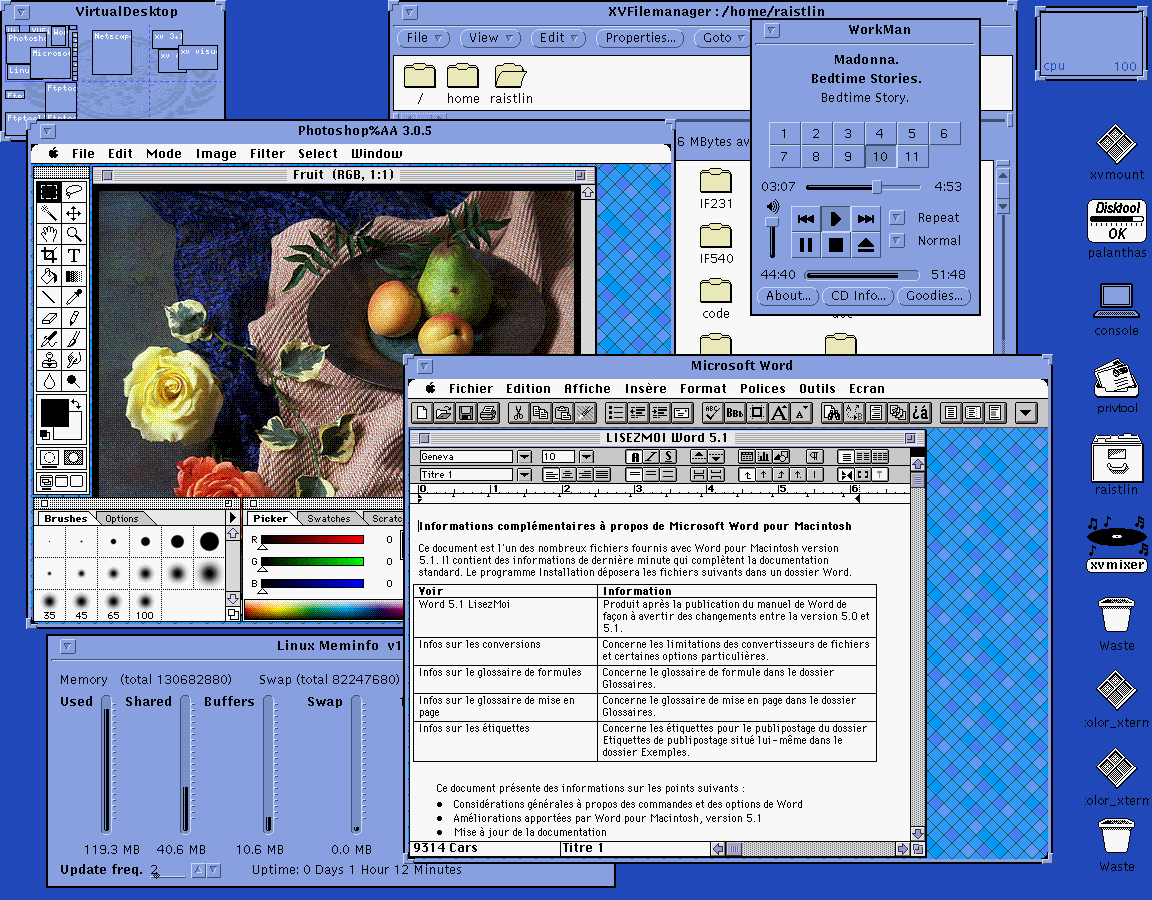Swap foreground and background colors
The height and width of the screenshot is (900, 1152).
76,404
